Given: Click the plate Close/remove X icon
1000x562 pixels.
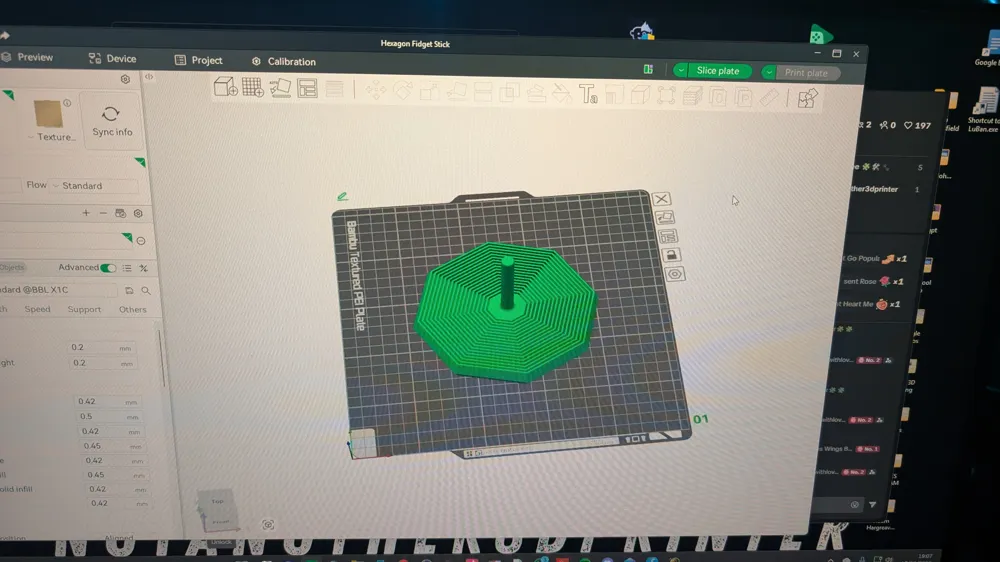Looking at the screenshot, I should (x=661, y=199).
